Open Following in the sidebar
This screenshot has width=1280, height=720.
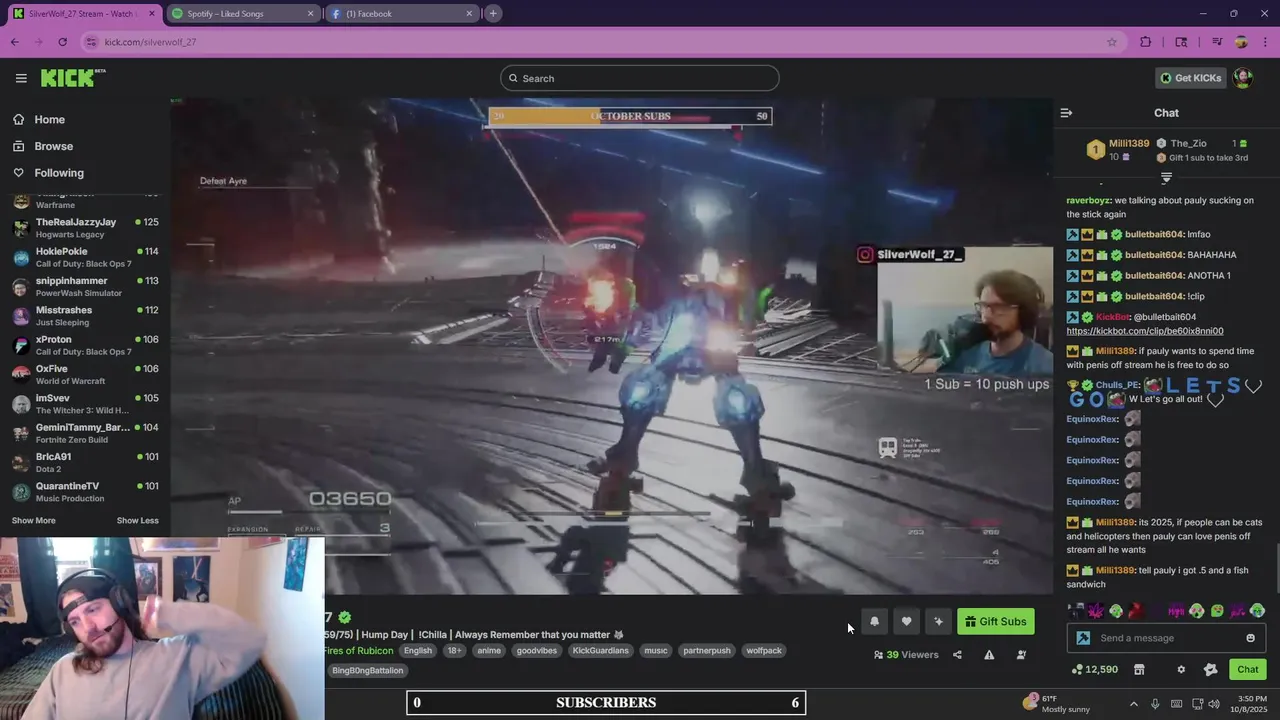58,173
